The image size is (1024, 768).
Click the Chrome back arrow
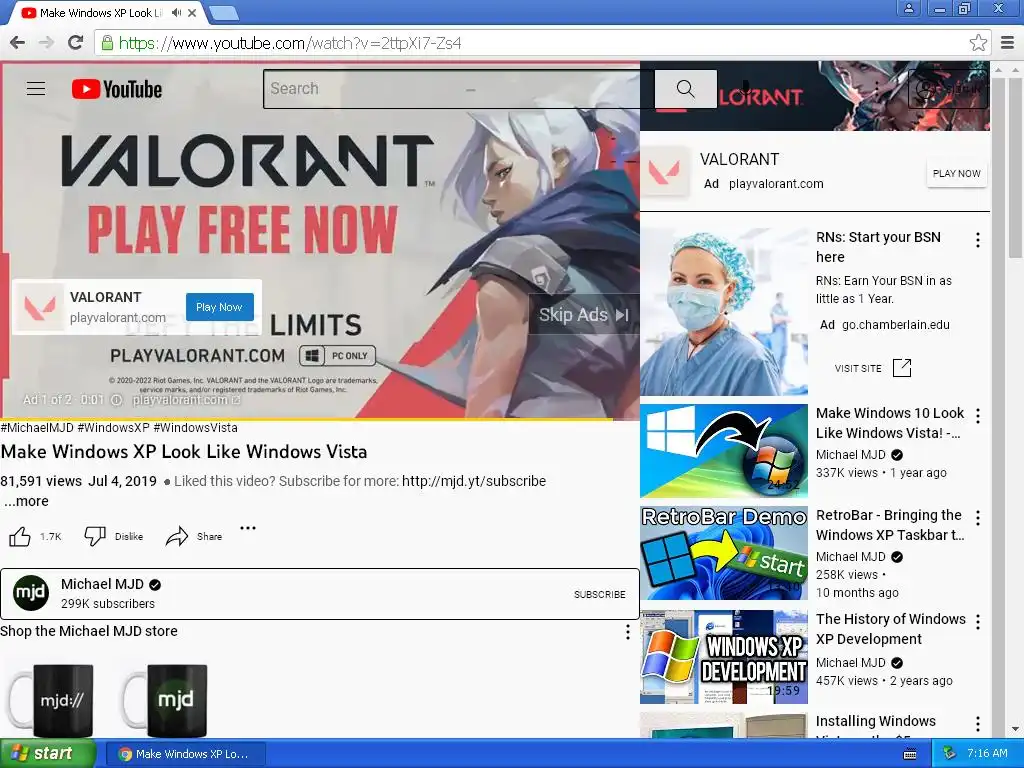point(18,43)
